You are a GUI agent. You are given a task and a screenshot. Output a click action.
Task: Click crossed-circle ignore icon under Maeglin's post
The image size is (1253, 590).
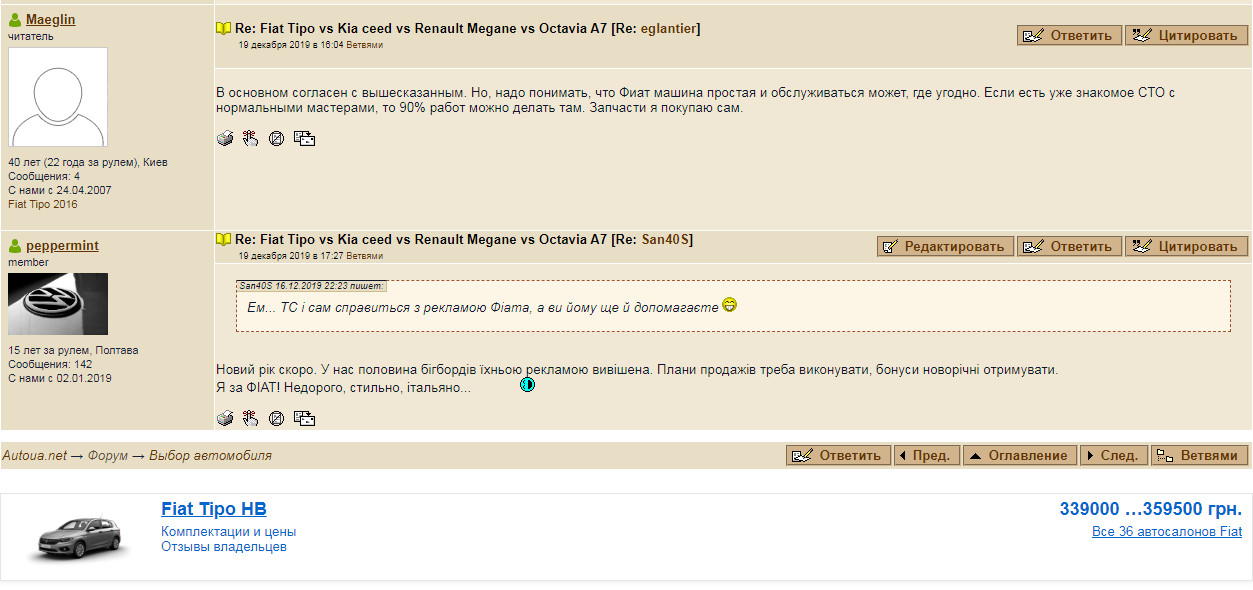point(276,139)
